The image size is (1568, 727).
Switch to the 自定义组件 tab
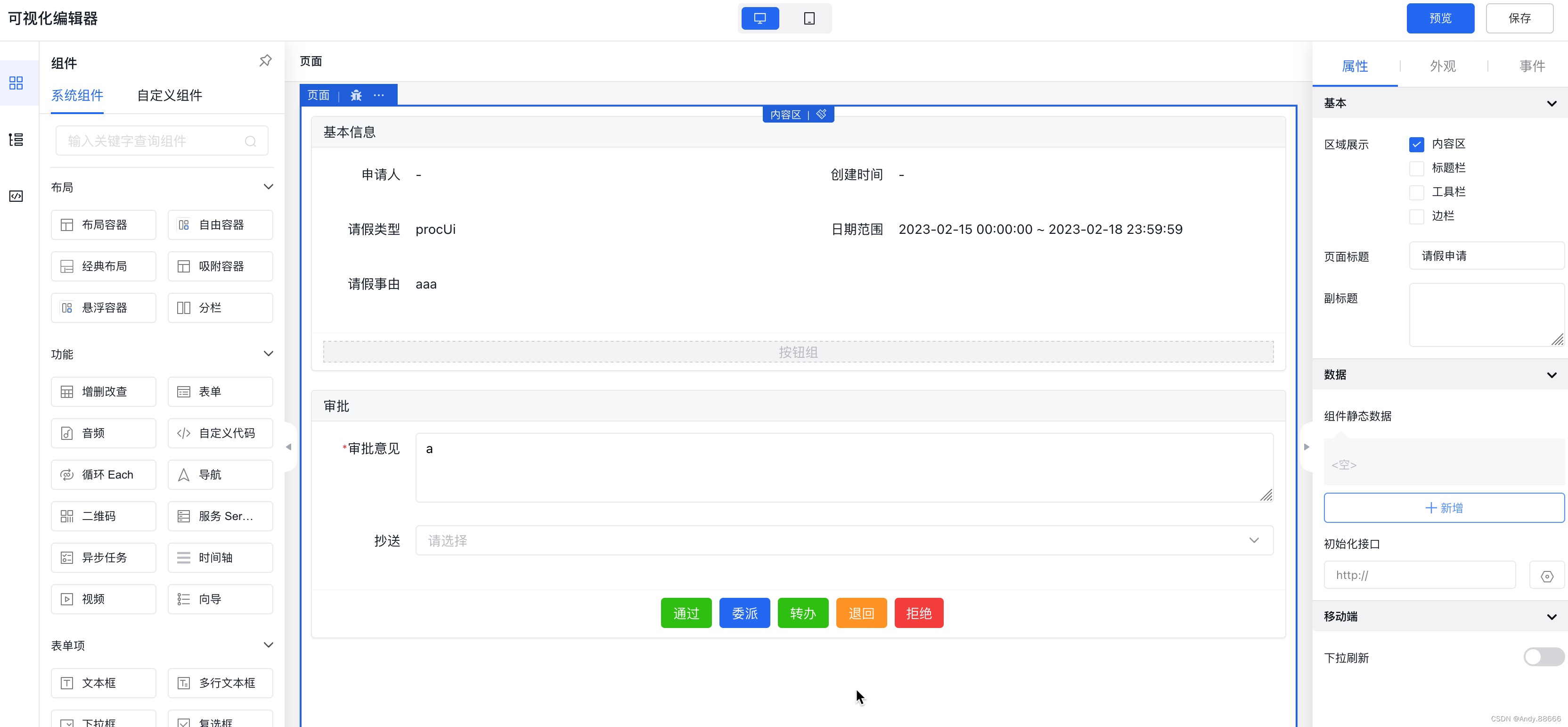pyautogui.click(x=169, y=96)
